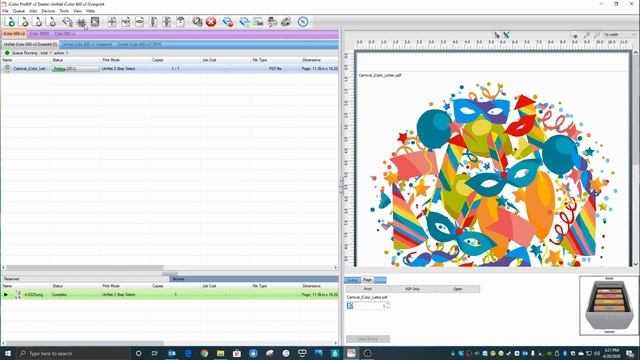
Task: Open the Jobs menu
Action: point(33,11)
